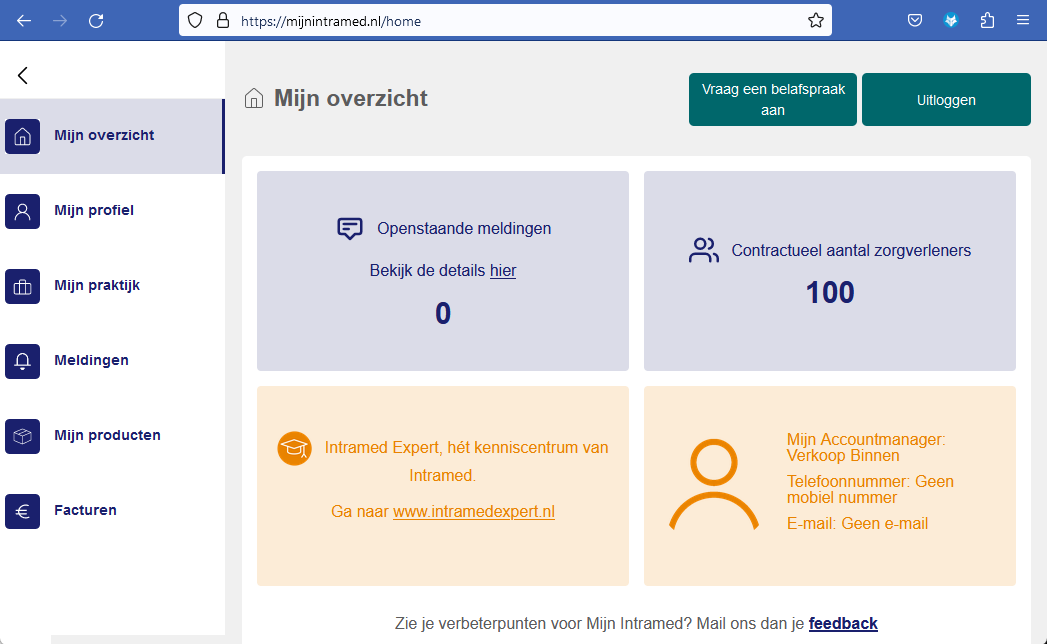The width and height of the screenshot is (1047, 644).
Task: Open the www.intramedexpert.nl link
Action: [x=473, y=512]
